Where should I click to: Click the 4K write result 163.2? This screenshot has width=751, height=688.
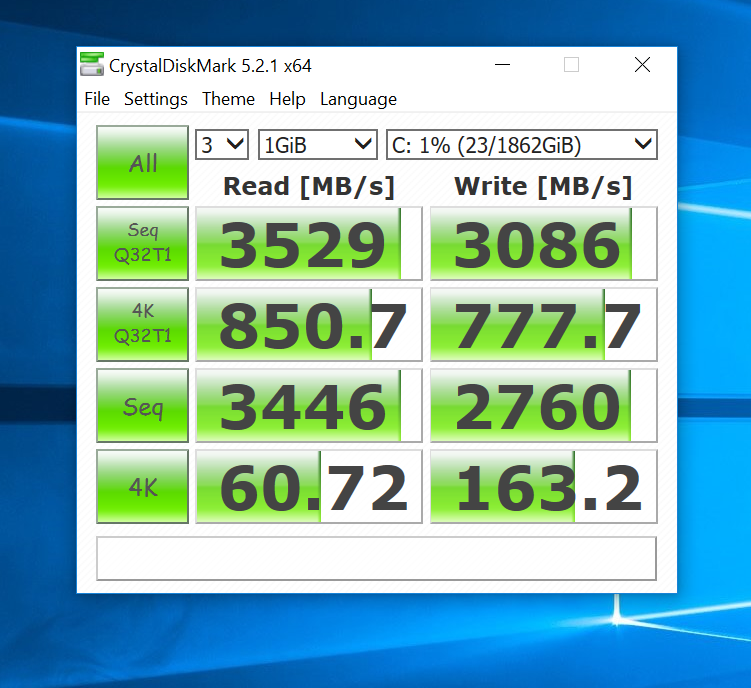[x=544, y=486]
